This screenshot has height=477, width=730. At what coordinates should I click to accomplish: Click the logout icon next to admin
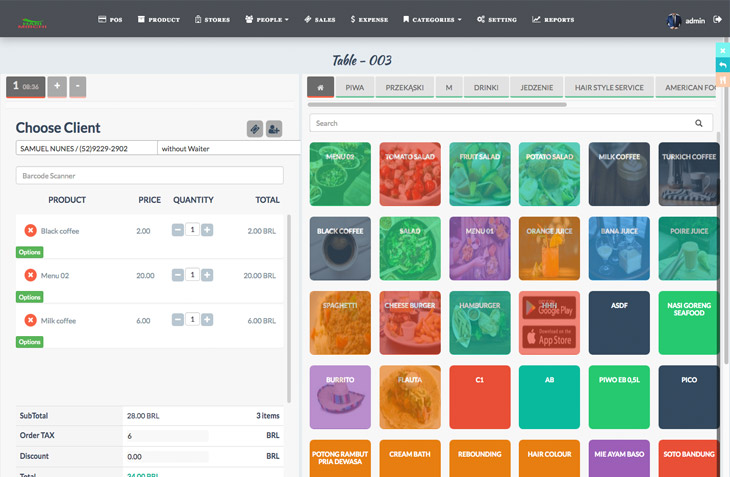[x=717, y=20]
